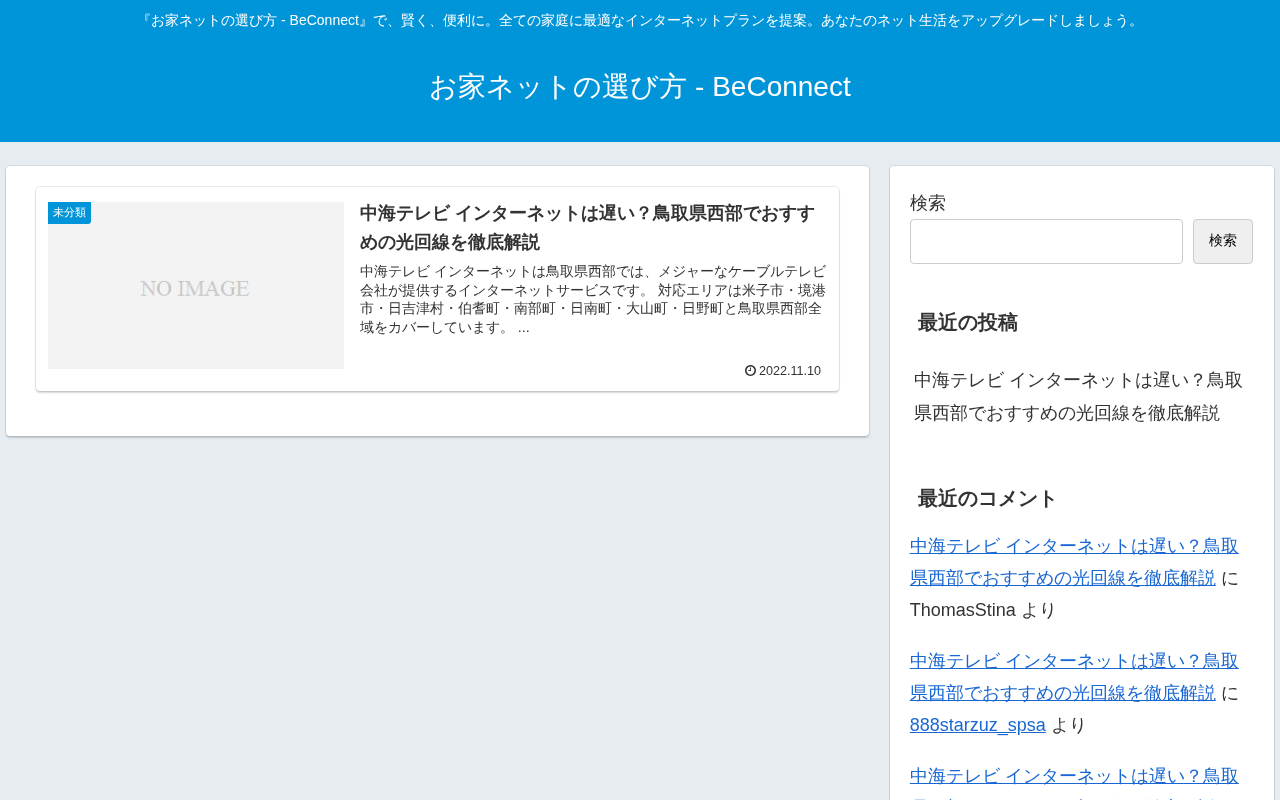
Task: Click the 最近の投稿 heading
Action: (968, 323)
